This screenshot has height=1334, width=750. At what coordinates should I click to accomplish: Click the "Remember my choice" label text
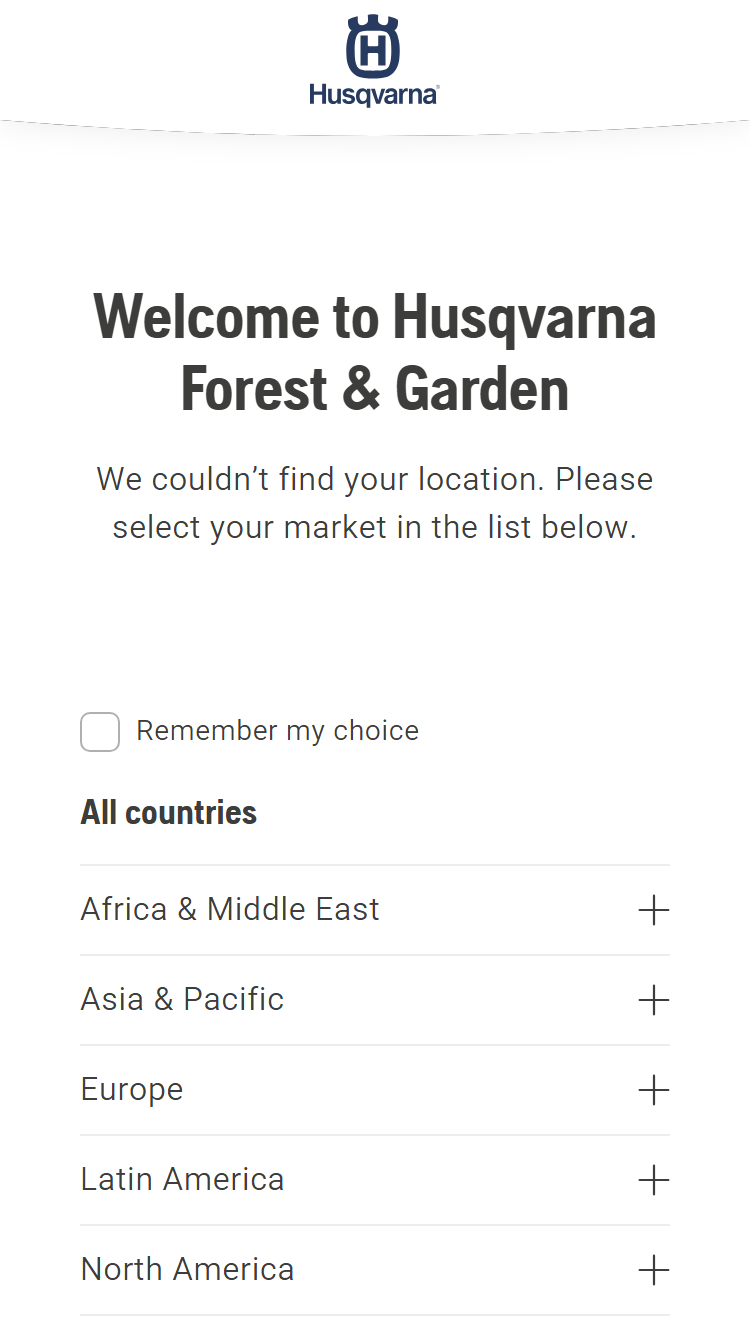(x=277, y=731)
